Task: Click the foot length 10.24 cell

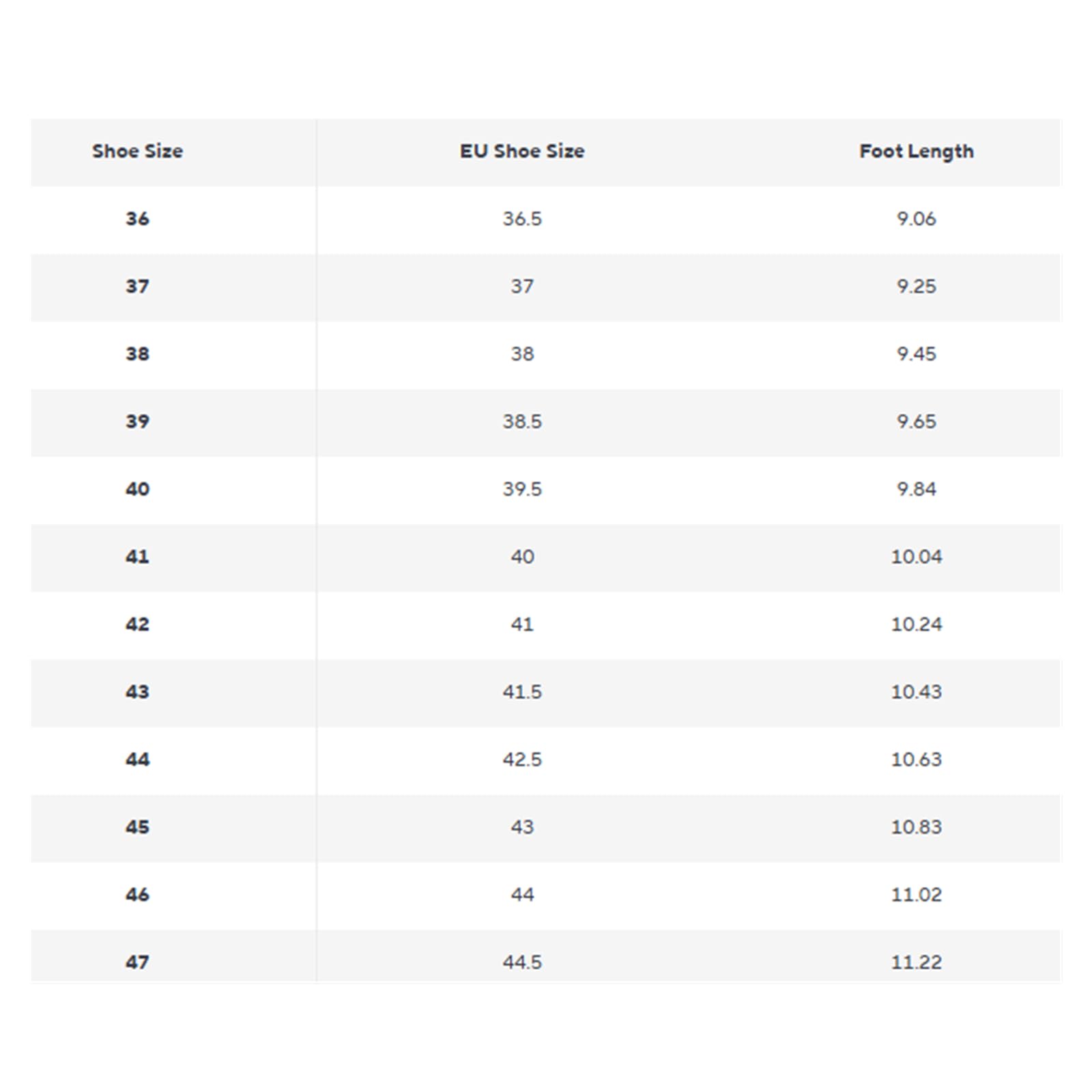Action: tap(917, 624)
